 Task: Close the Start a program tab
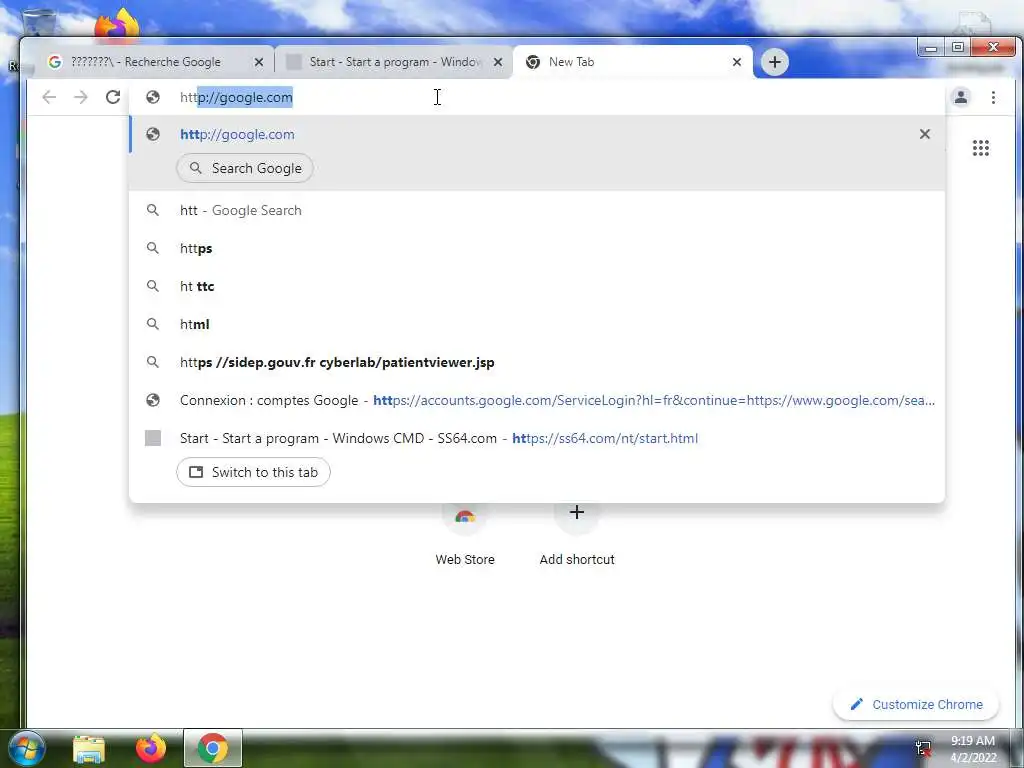pyautogui.click(x=498, y=62)
